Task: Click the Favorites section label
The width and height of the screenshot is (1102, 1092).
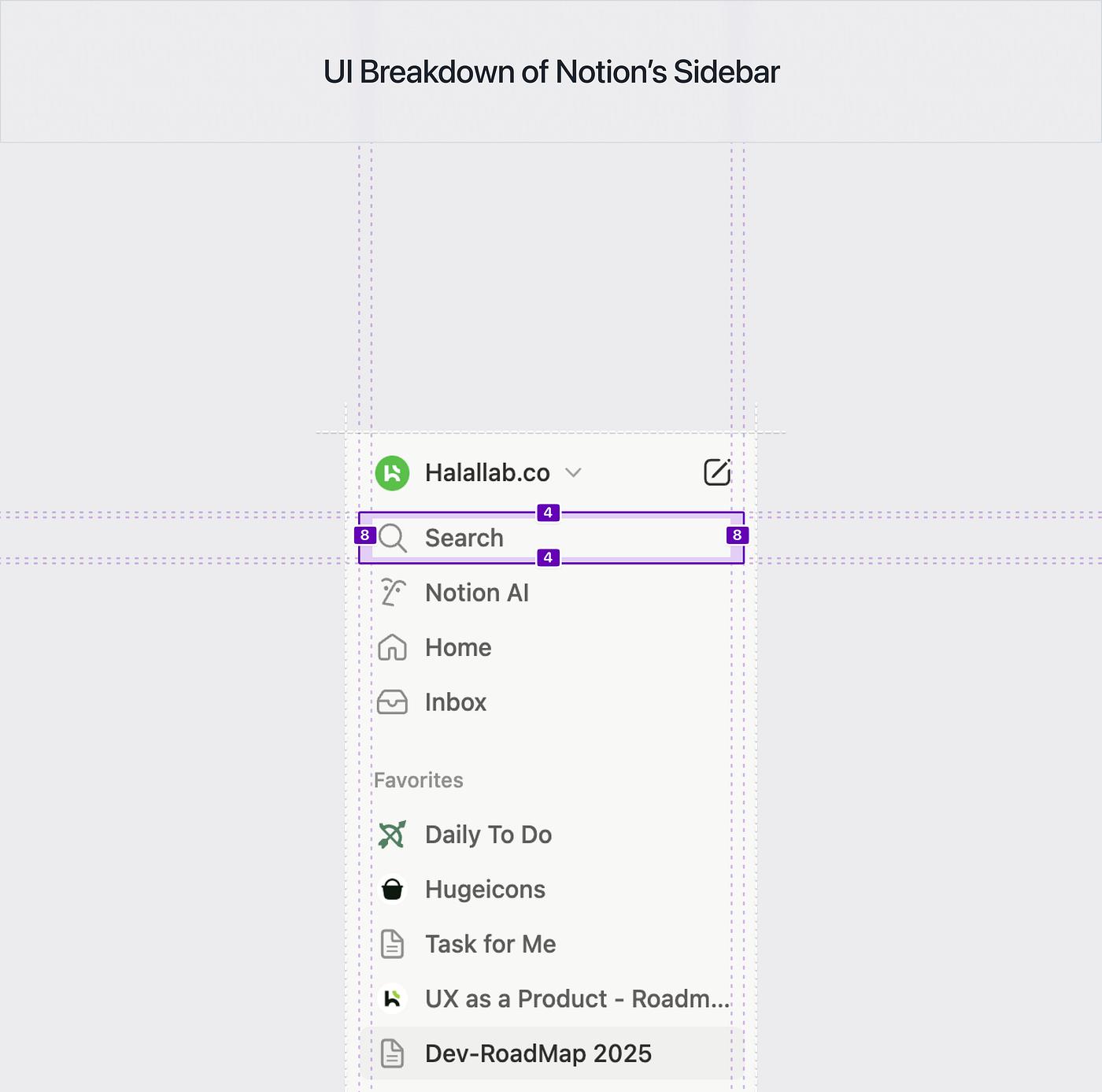Action: pos(418,780)
